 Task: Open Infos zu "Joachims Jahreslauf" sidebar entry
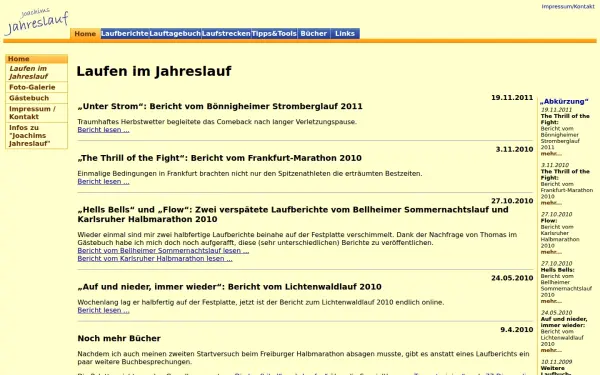coord(36,135)
